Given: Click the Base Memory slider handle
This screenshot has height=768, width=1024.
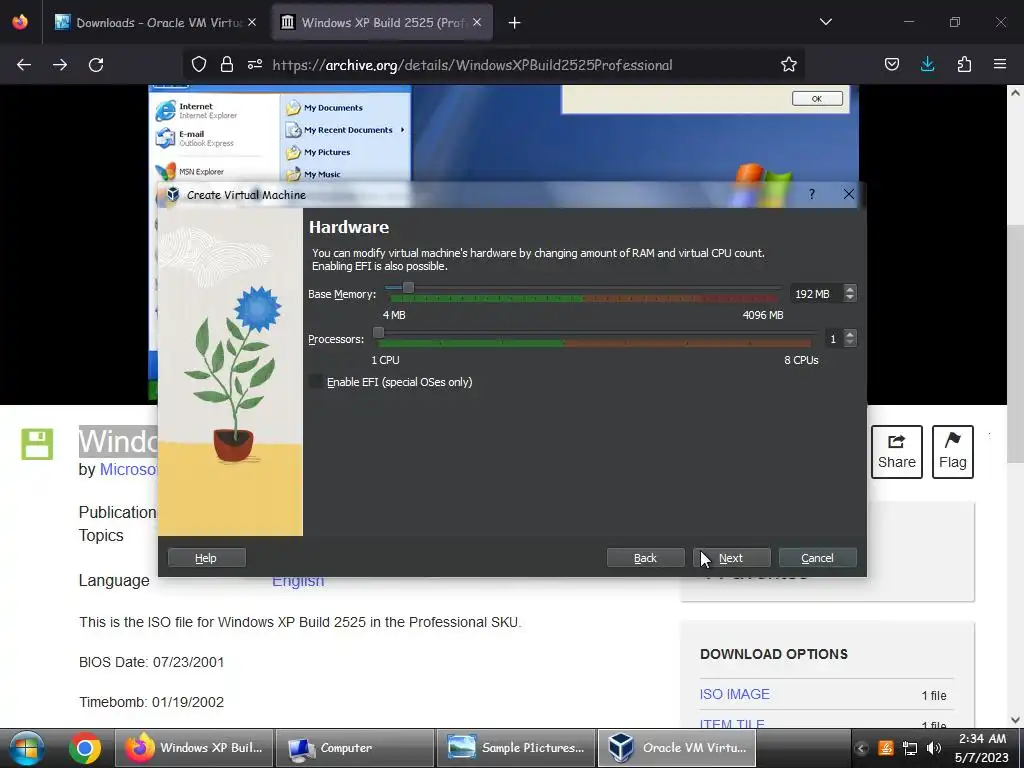Looking at the screenshot, I should point(408,287).
